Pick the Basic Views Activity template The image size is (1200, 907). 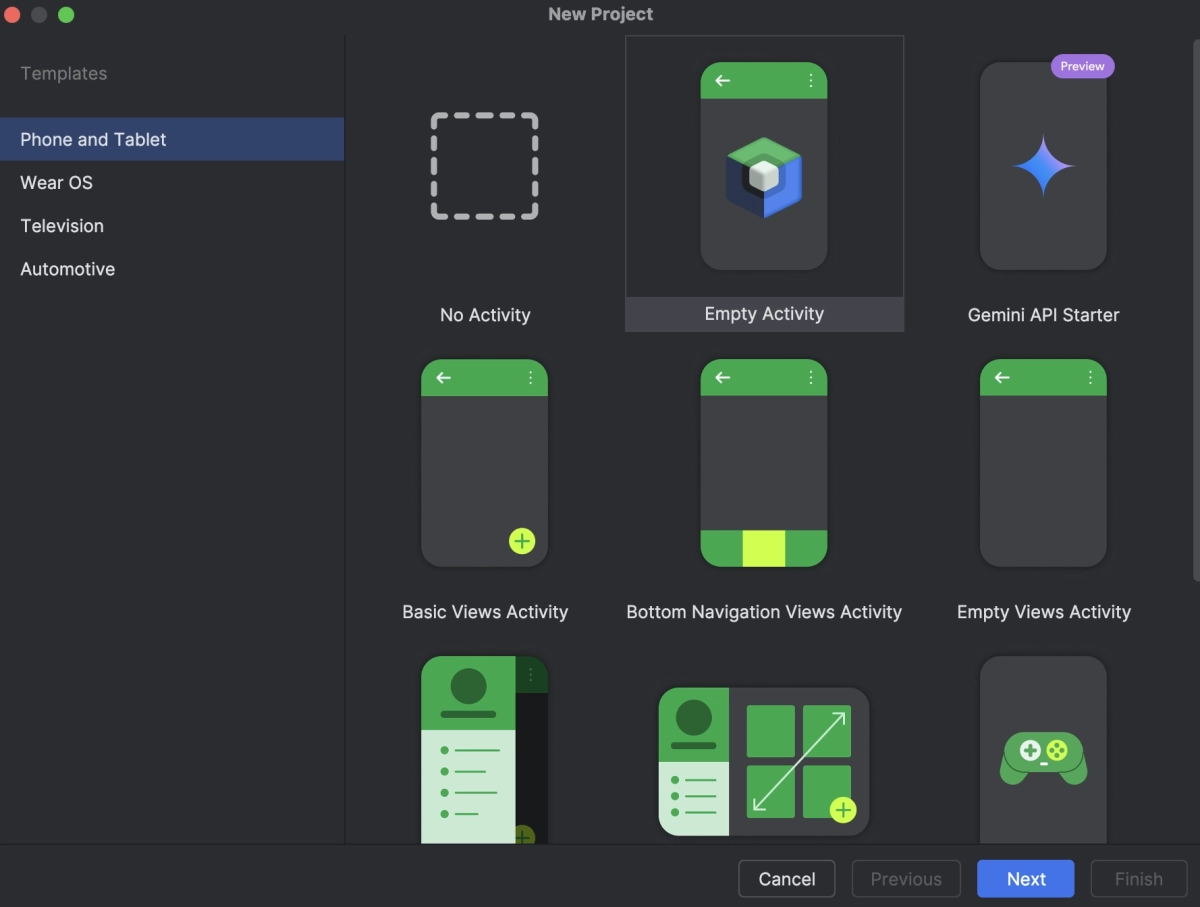point(484,463)
